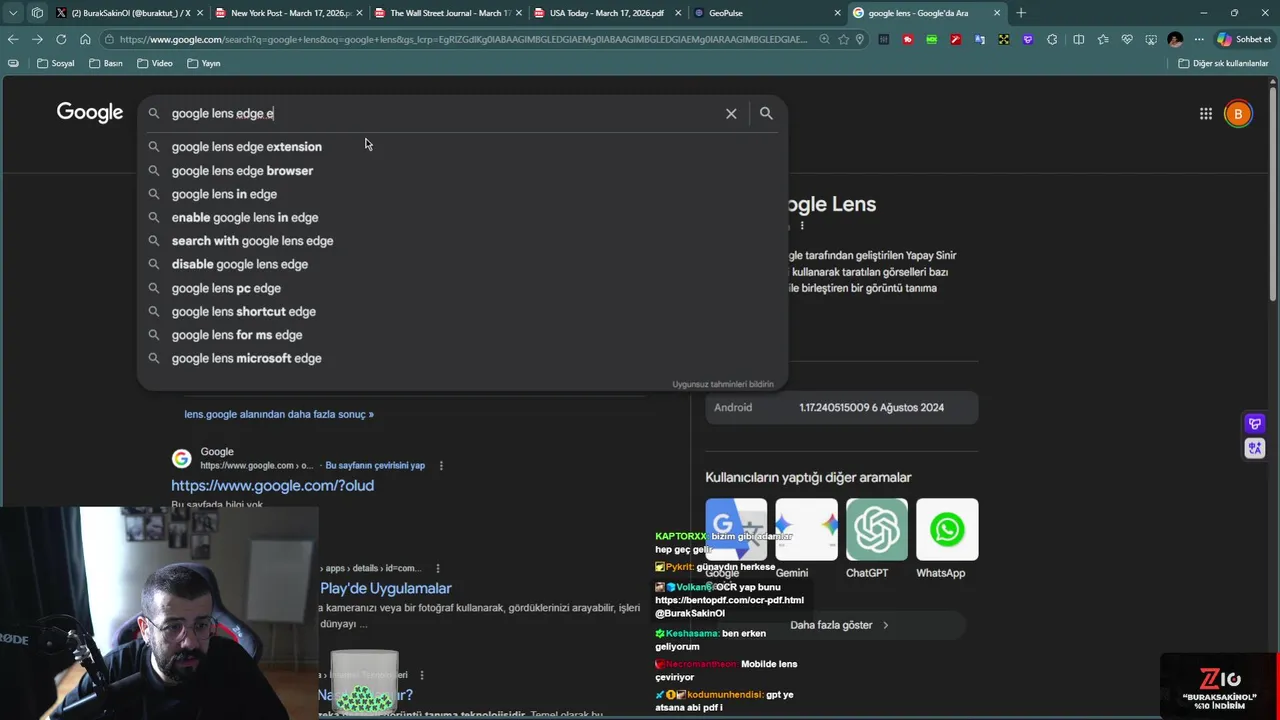1280x720 pixels.
Task: Select suggestion 'google lens shortcut edge'
Action: pyautogui.click(x=462, y=312)
